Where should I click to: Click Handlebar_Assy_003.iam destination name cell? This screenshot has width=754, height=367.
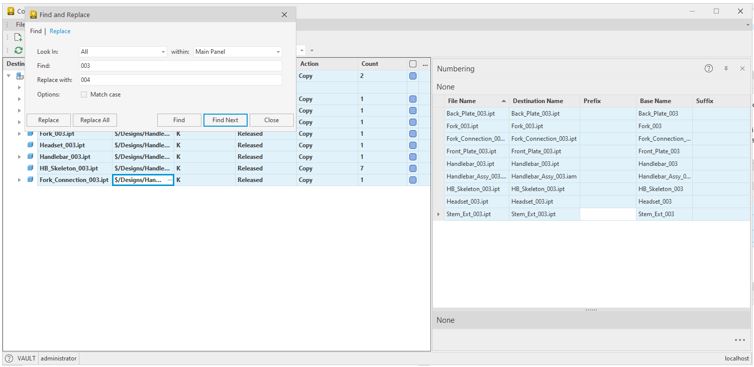pyautogui.click(x=544, y=177)
